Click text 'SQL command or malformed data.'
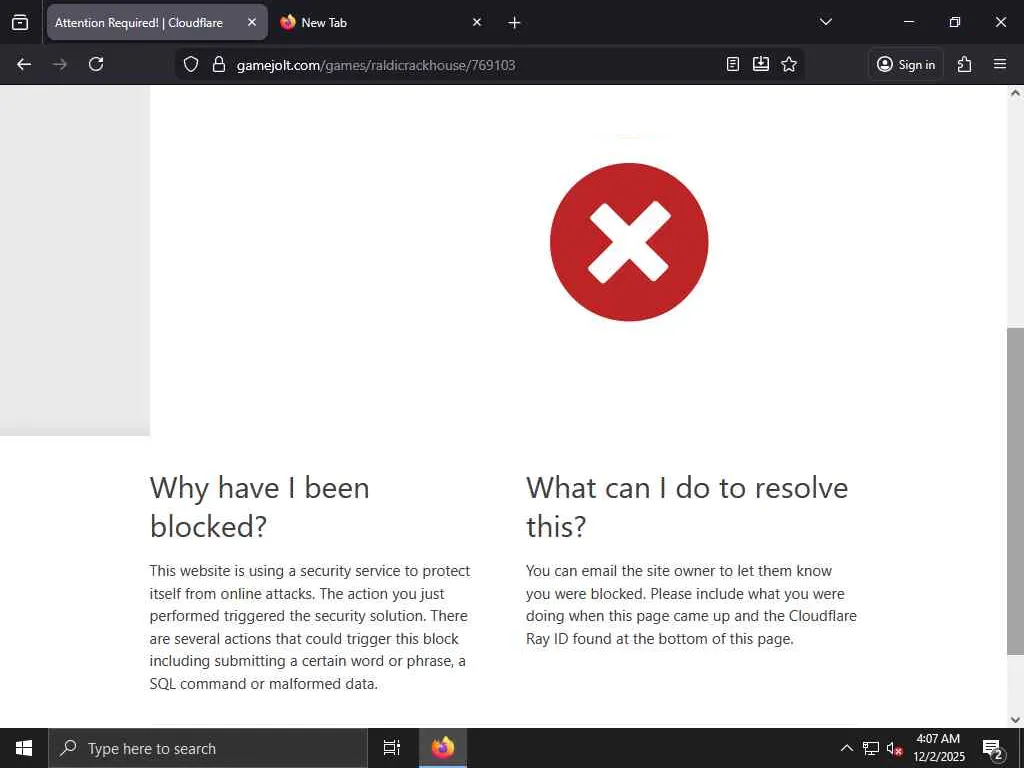Screen dimensions: 1024x768 264,684
